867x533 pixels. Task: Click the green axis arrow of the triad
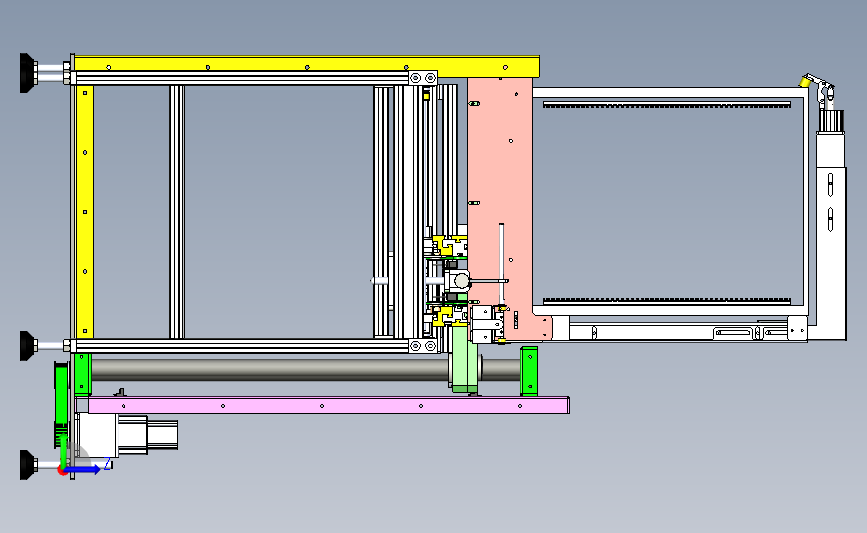pyautogui.click(x=63, y=451)
